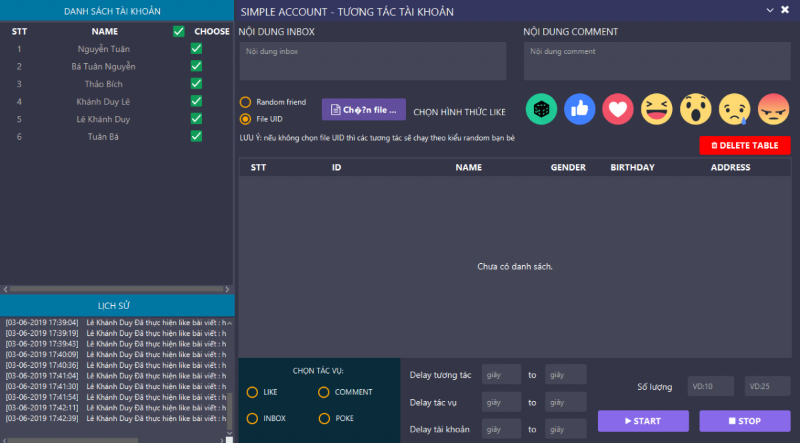Select the Random friend radio option
The width and height of the screenshot is (800, 443).
(245, 102)
